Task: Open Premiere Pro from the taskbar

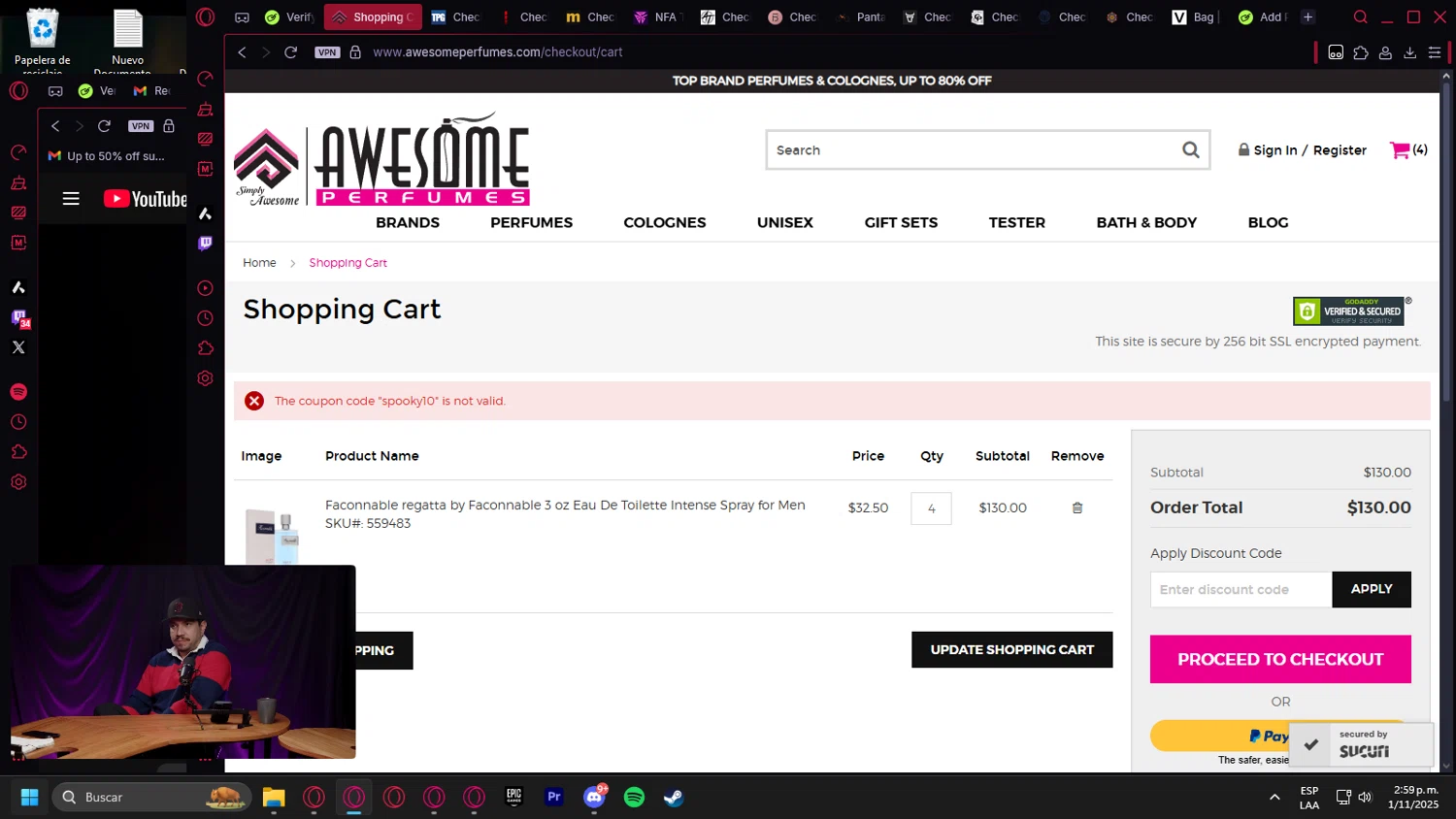Action: coord(554,797)
